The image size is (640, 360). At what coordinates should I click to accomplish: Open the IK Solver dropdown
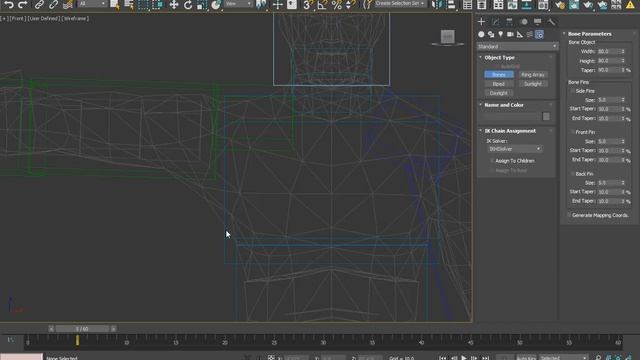pyautogui.click(x=515, y=149)
